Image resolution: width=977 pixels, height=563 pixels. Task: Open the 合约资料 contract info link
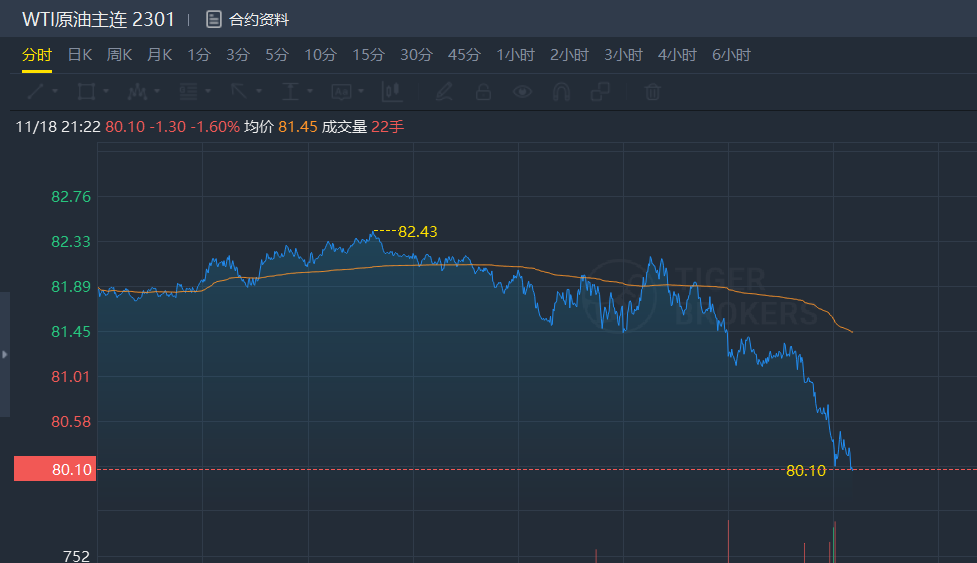259,20
